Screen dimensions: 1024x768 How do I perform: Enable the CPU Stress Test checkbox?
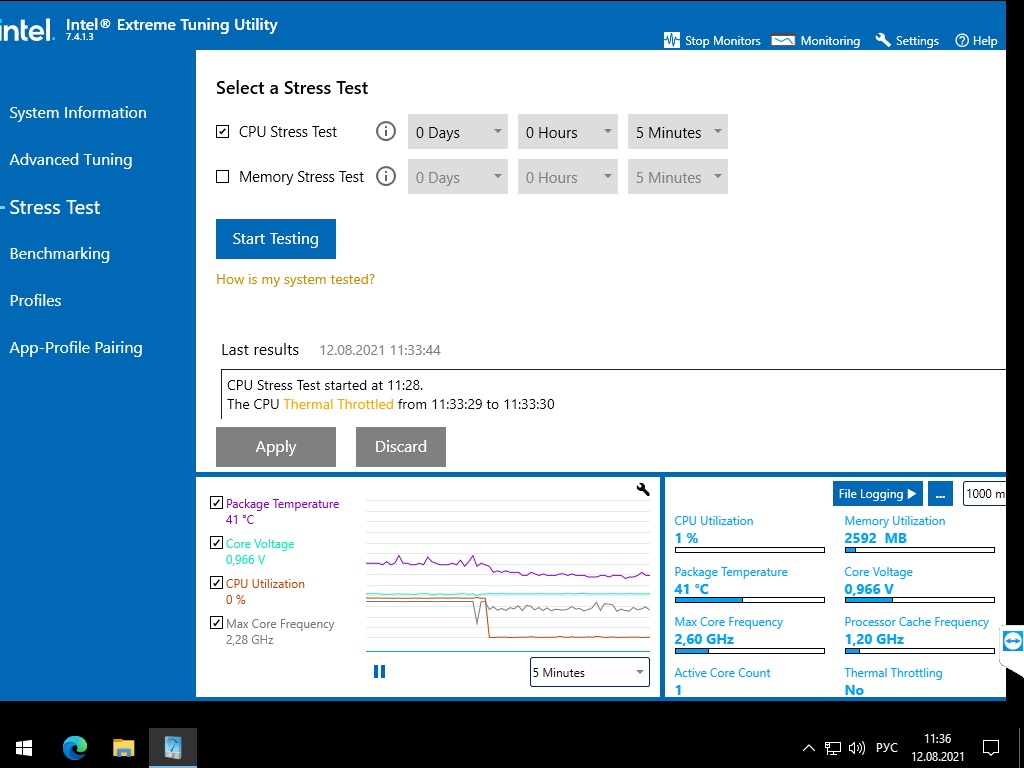tap(223, 132)
